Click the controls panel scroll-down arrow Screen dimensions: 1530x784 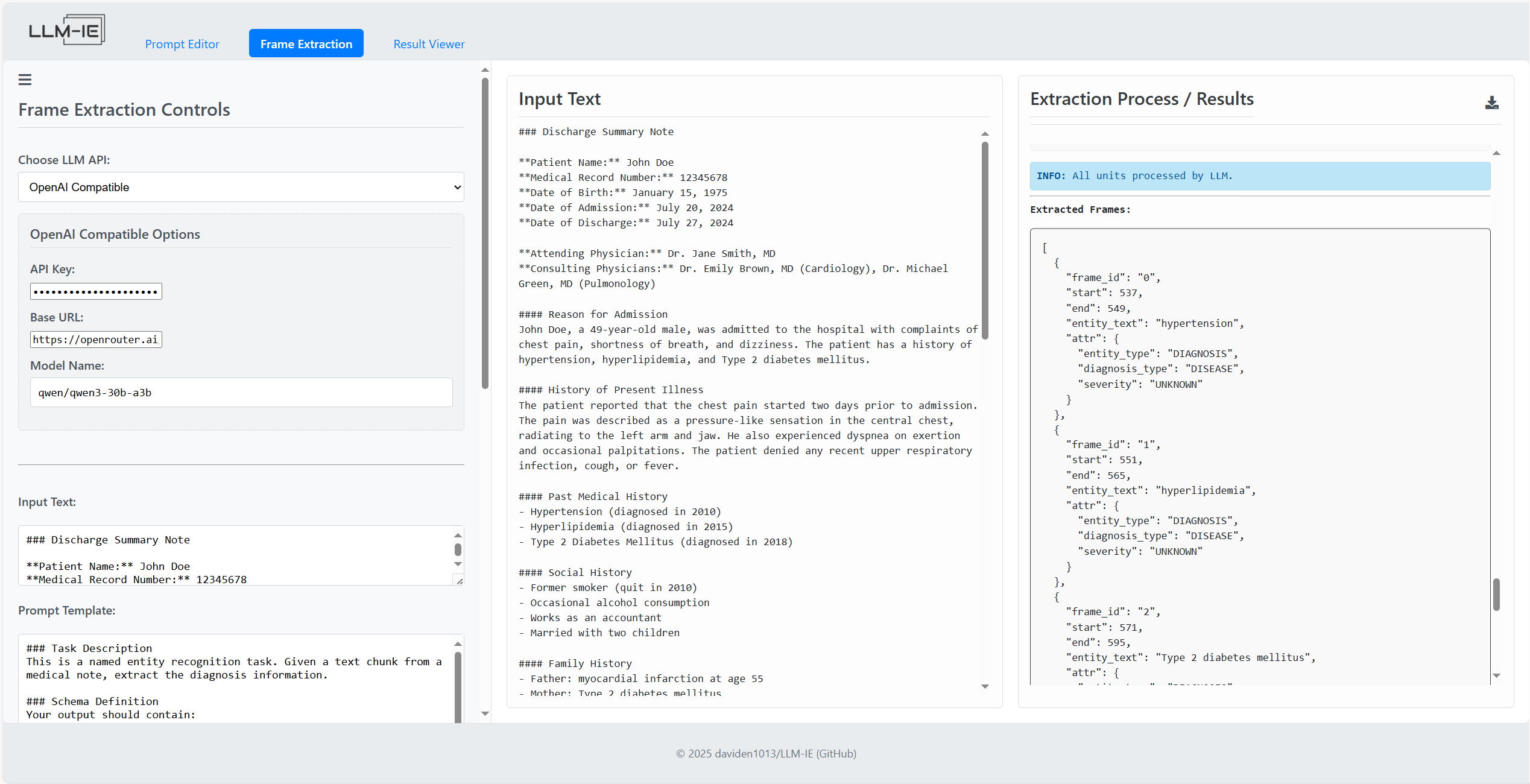[x=485, y=714]
